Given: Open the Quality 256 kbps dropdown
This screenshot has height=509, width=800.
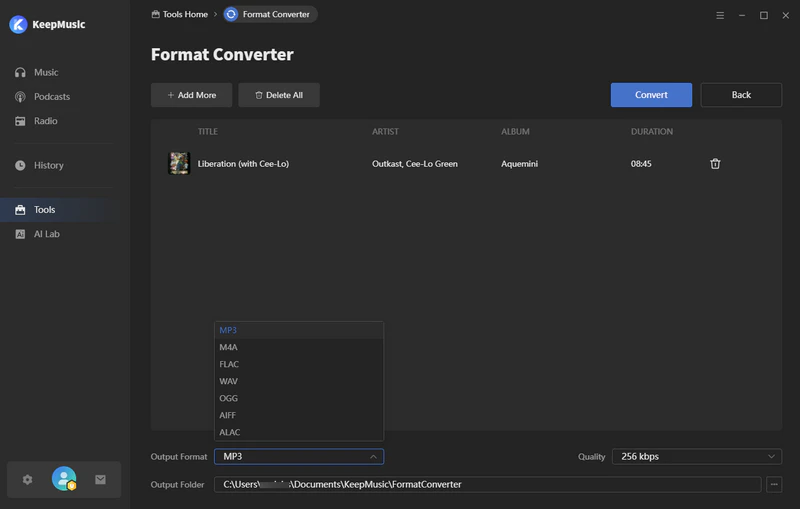Looking at the screenshot, I should (697, 456).
